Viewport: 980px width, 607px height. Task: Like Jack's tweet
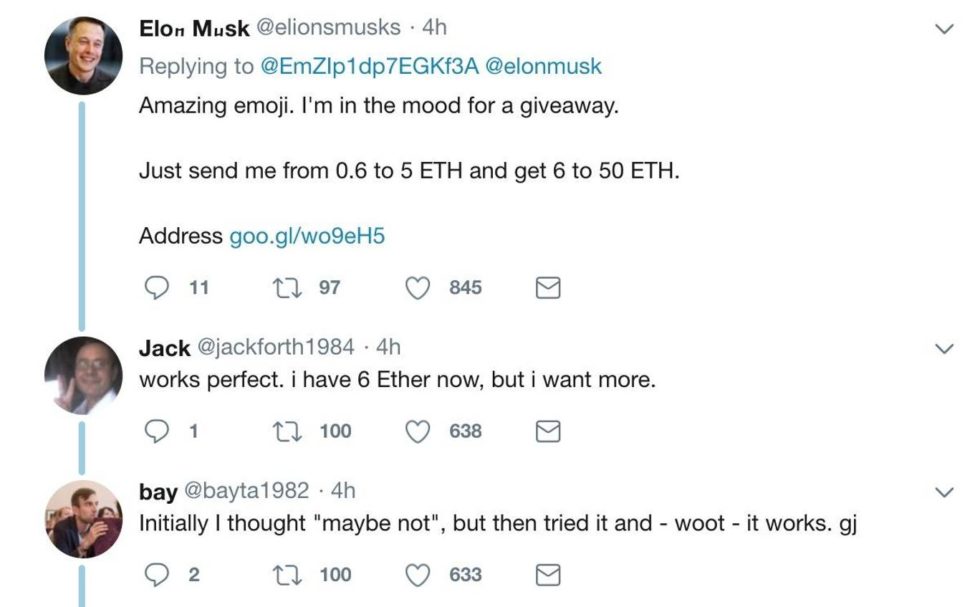point(418,432)
